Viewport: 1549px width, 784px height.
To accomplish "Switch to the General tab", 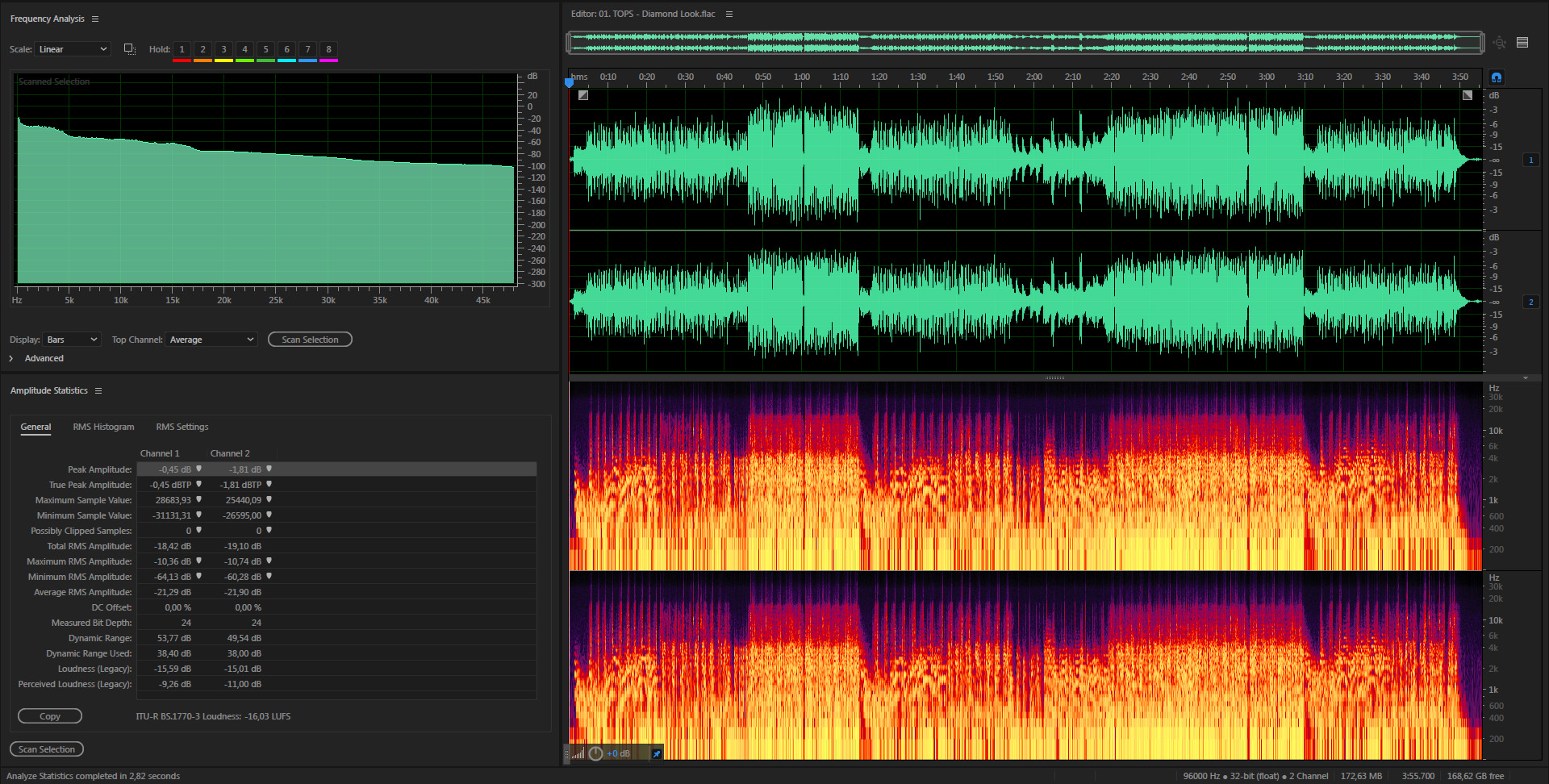I will (x=35, y=427).
